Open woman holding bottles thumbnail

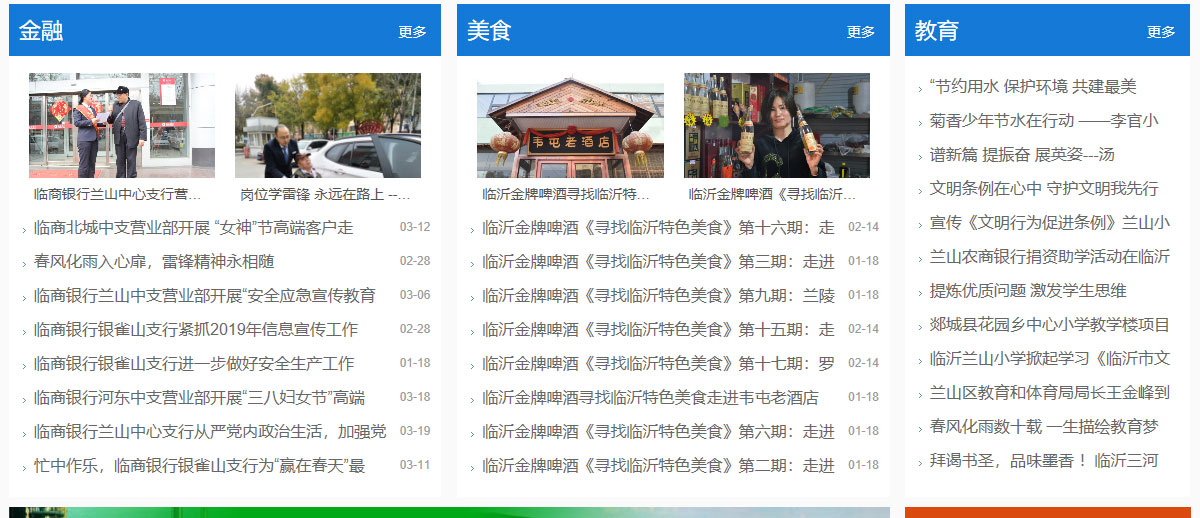[x=777, y=125]
